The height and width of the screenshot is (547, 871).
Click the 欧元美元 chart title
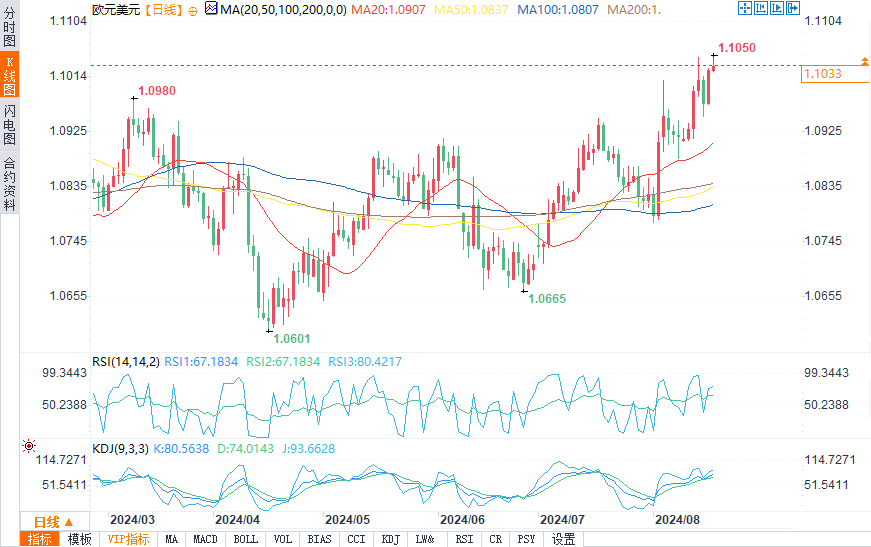coord(116,9)
